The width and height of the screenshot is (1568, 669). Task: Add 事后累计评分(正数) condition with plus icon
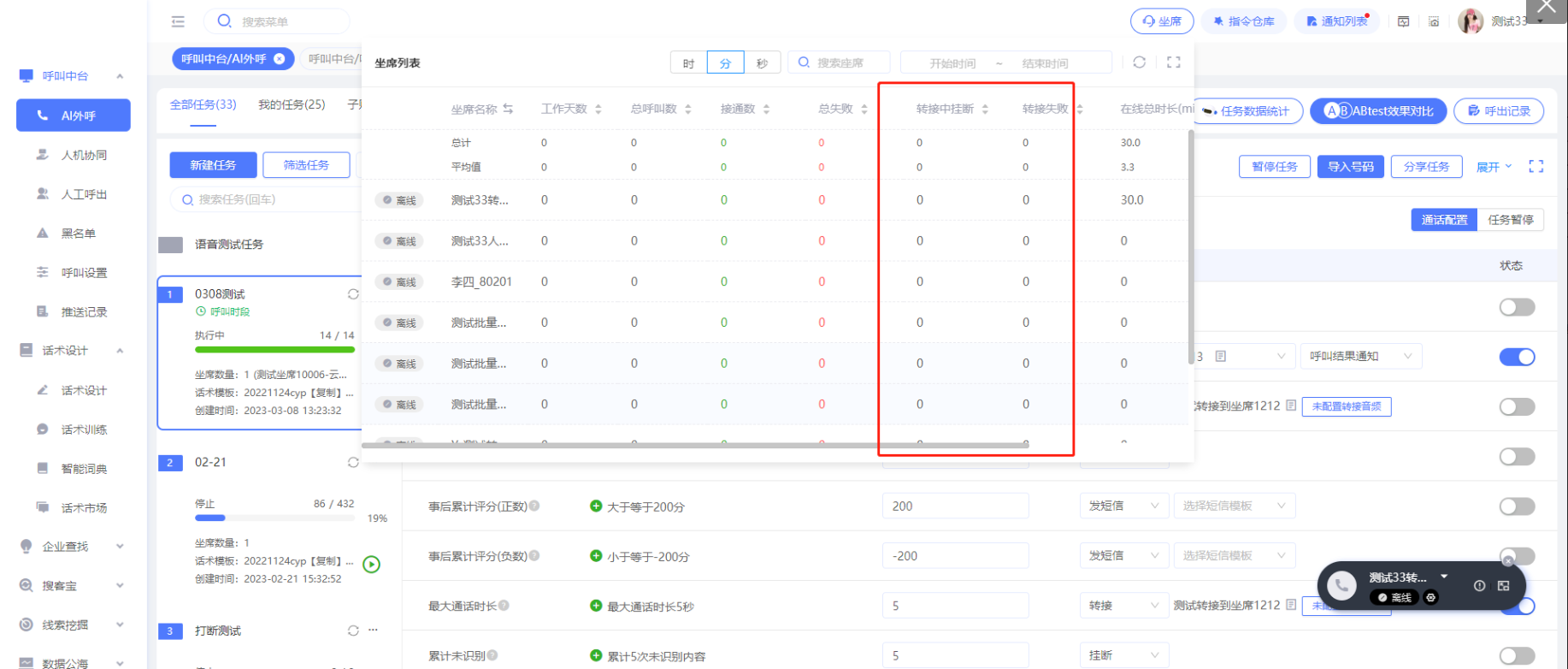pos(596,506)
